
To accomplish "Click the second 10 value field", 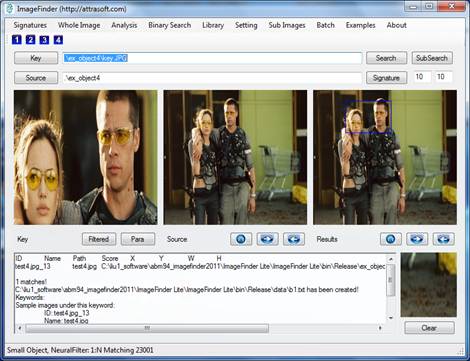I will (x=444, y=77).
